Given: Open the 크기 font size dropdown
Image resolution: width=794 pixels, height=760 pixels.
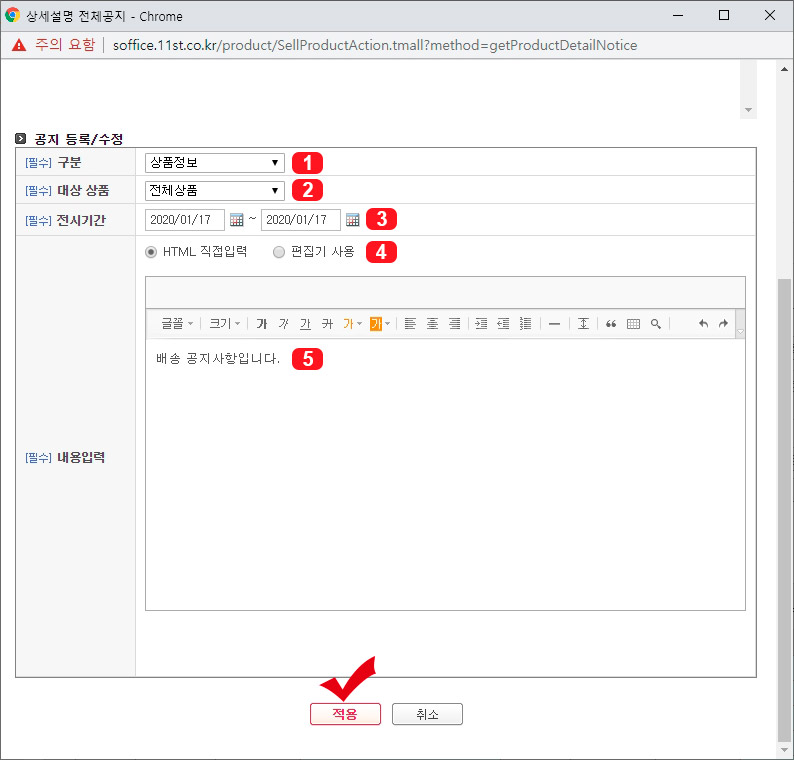Looking at the screenshot, I should pos(224,324).
